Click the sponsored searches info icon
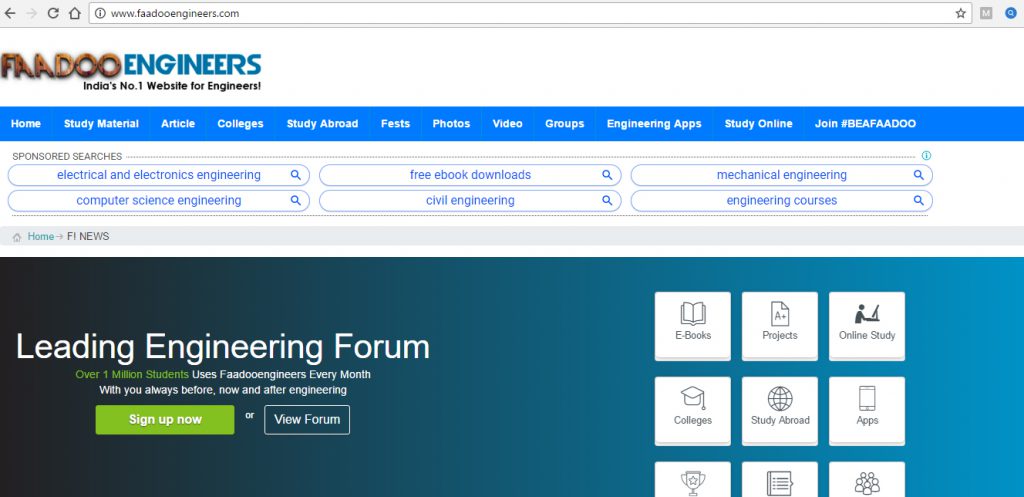1024x497 pixels. (926, 156)
